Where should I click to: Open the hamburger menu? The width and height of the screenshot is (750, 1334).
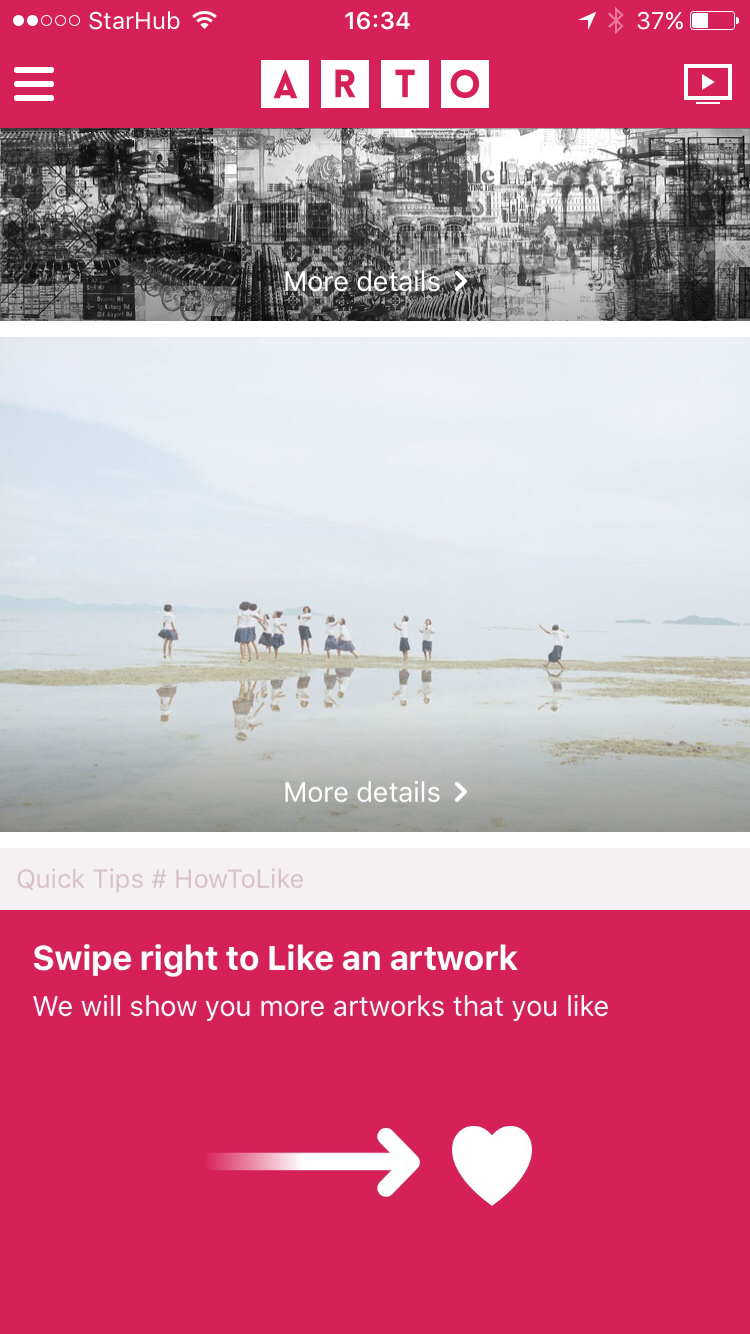point(34,84)
